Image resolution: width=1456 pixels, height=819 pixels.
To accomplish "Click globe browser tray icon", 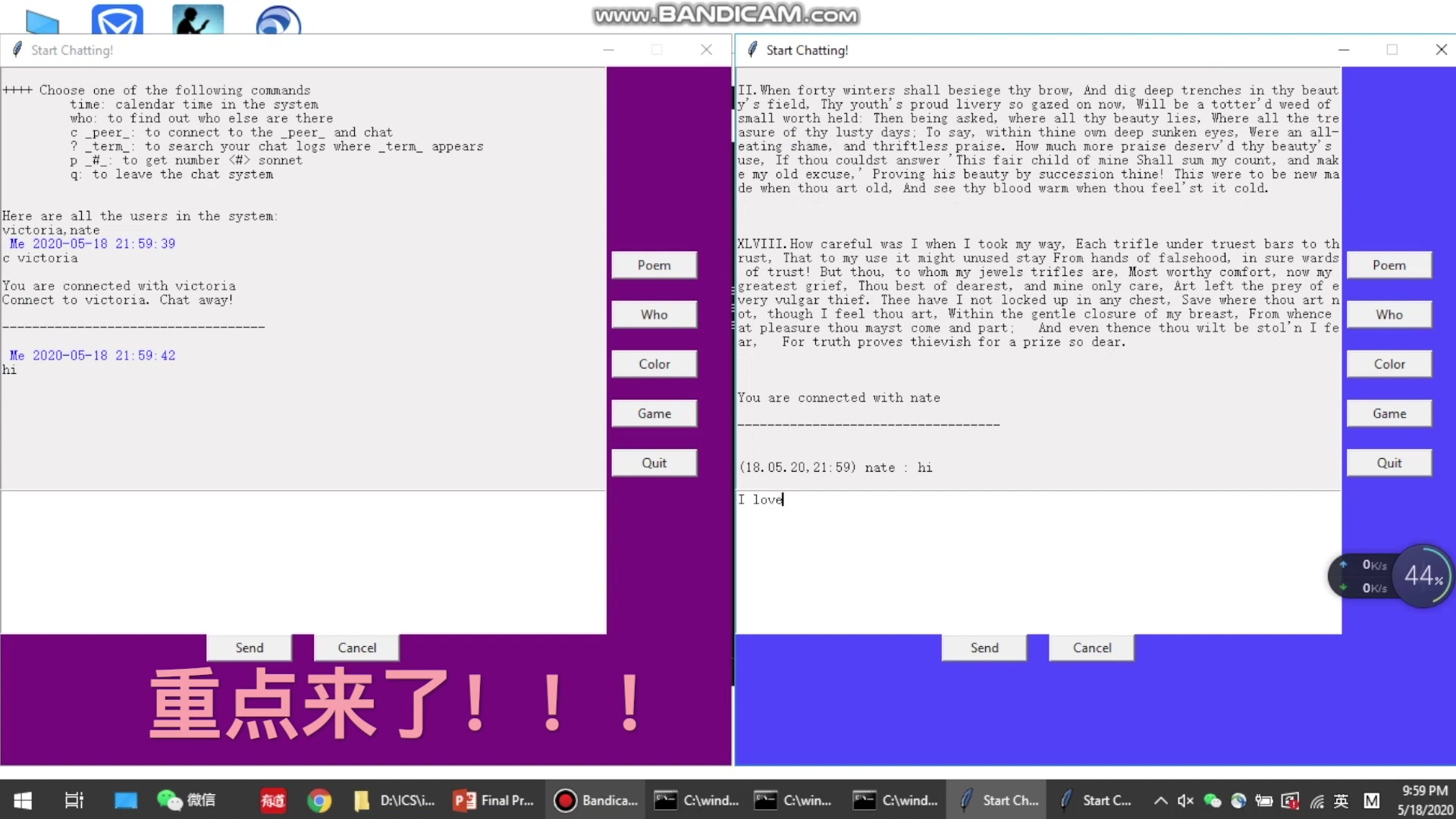I will 1238,800.
